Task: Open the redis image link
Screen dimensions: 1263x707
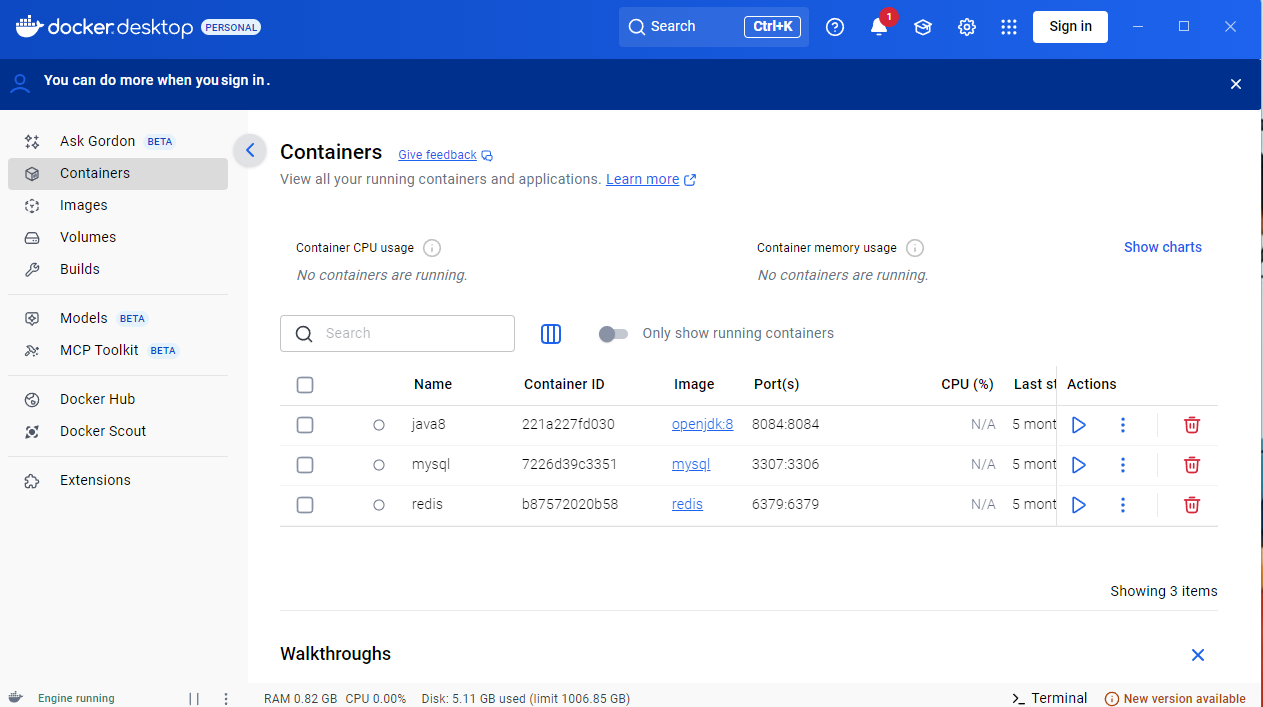Action: point(687,505)
